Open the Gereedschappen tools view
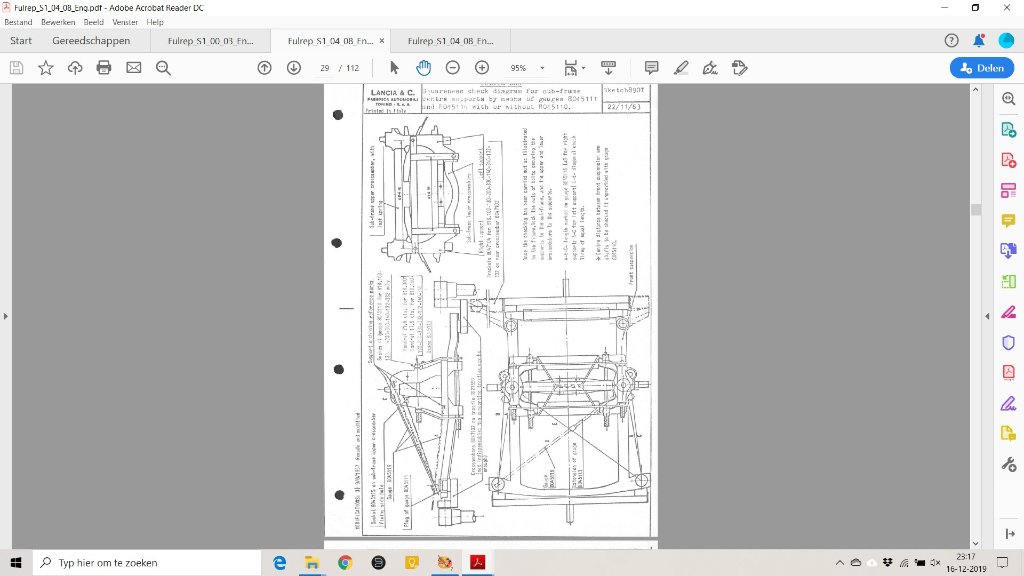The height and width of the screenshot is (576, 1024). pos(91,41)
